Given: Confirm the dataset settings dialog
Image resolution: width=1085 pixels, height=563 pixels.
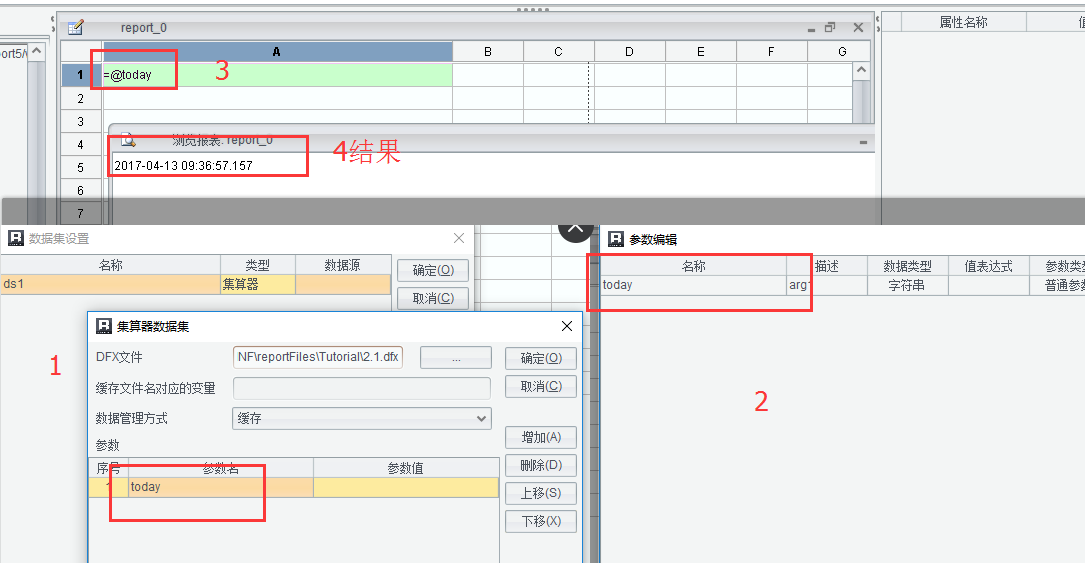Looking at the screenshot, I should 433,270.
